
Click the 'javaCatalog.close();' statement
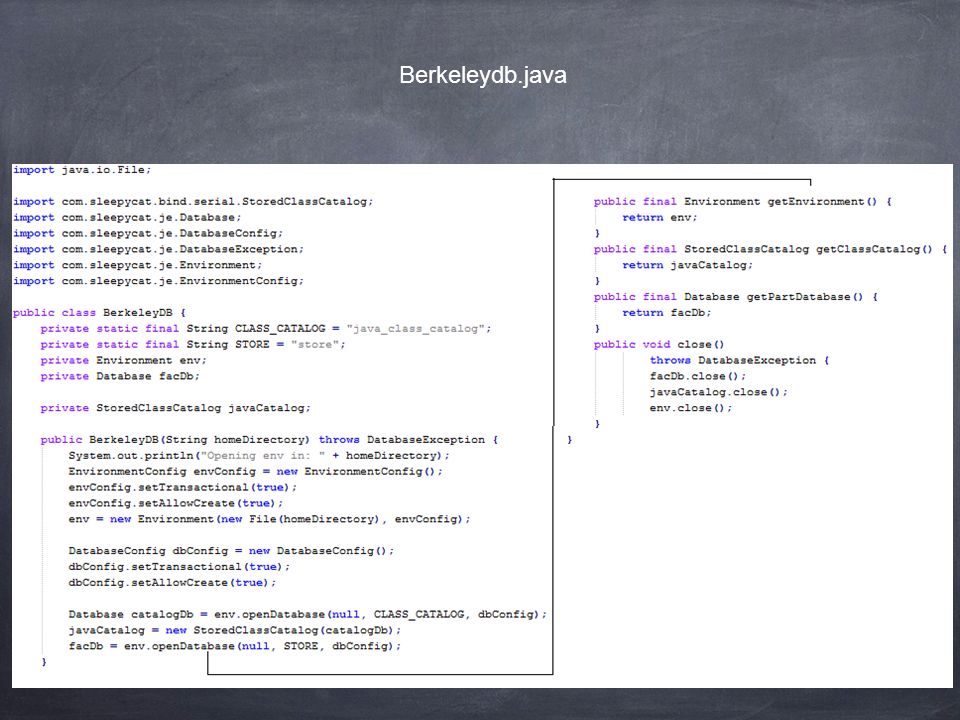tap(719, 392)
